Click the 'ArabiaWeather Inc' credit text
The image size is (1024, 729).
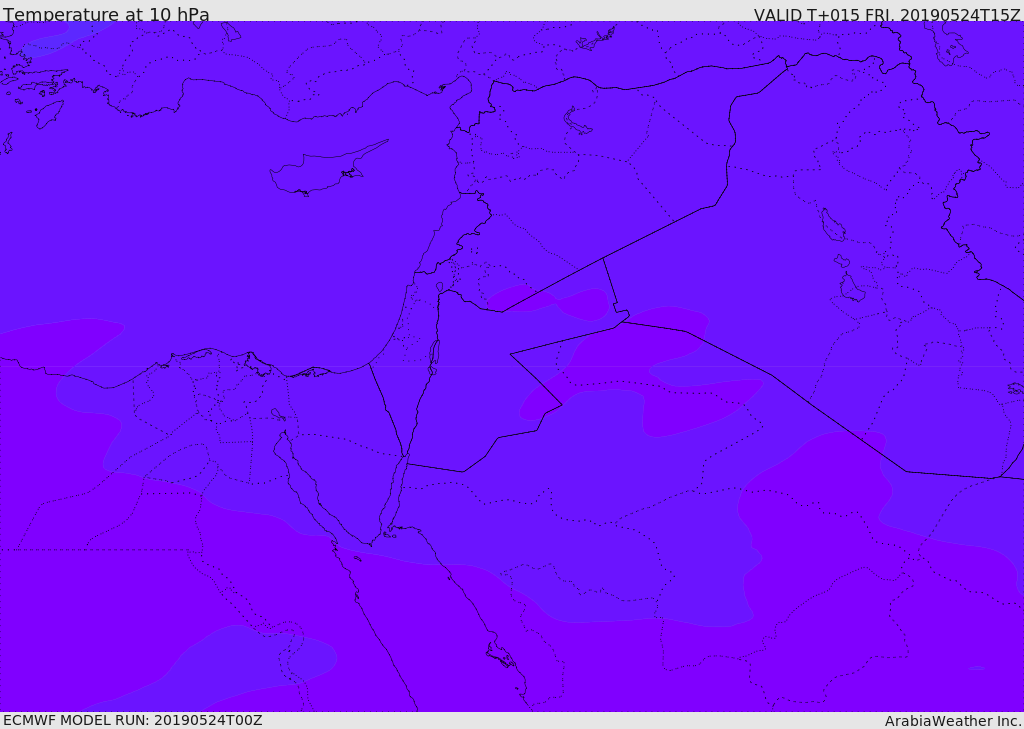coord(953,721)
